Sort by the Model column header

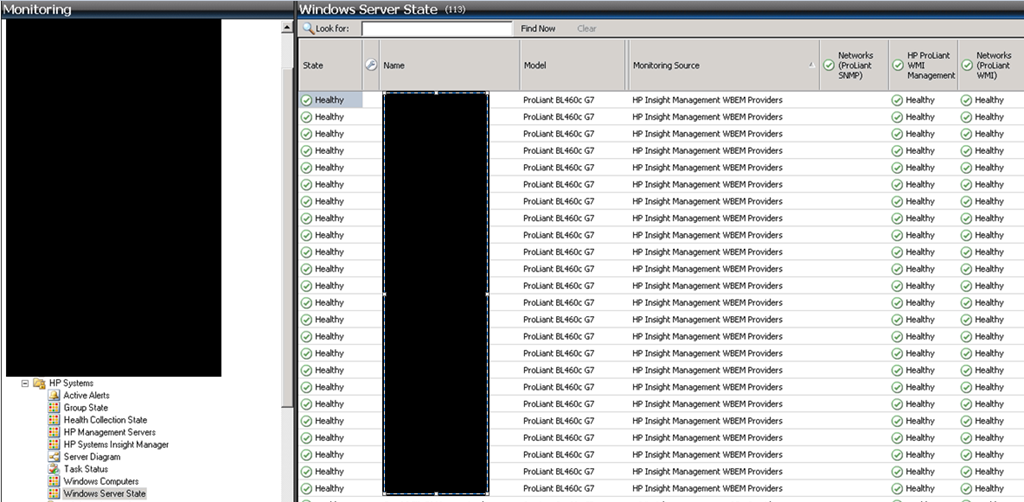(570, 66)
